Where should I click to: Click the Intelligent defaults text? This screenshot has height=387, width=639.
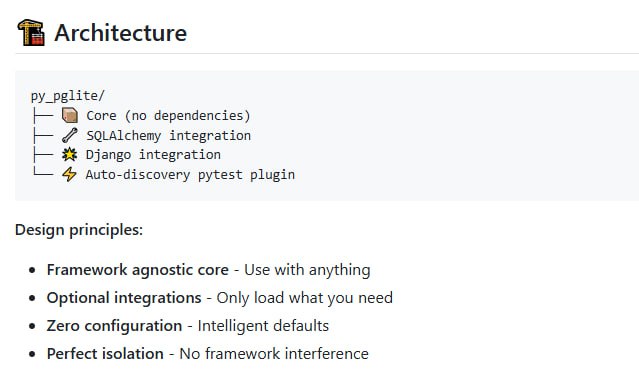[263, 326]
